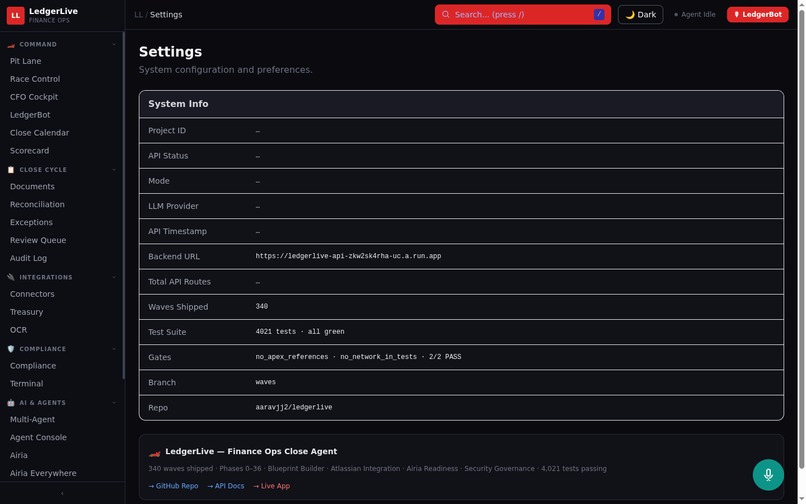
Task: Click the race car icon in footer card
Action: (154, 454)
